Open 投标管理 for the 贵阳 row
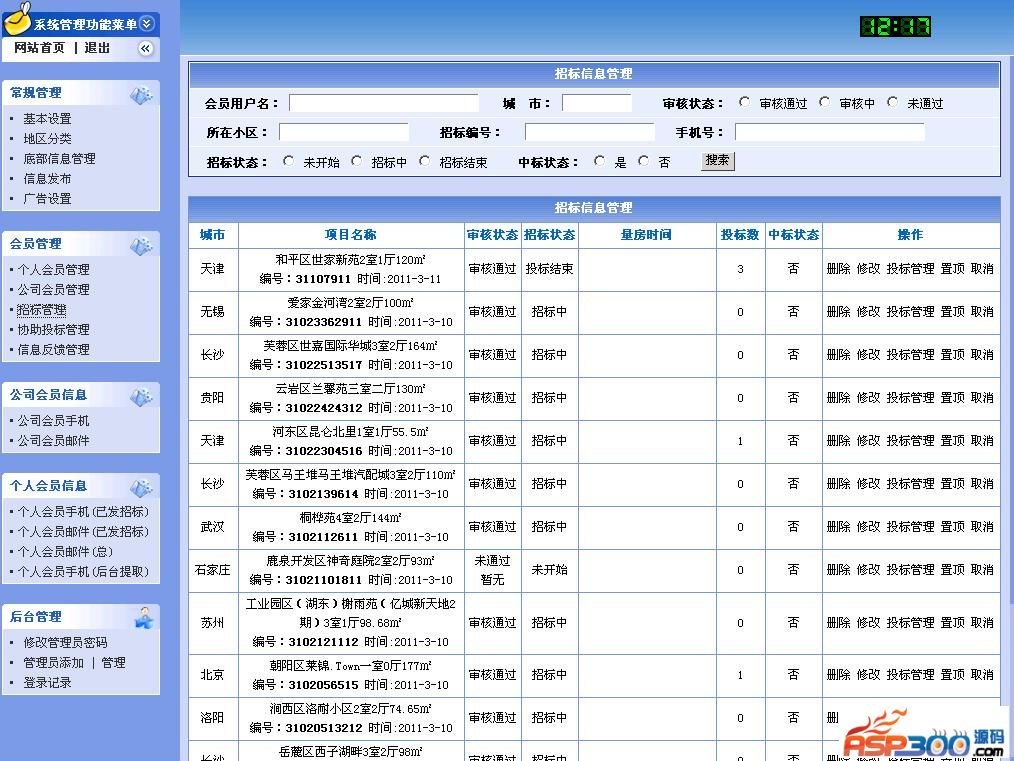The height and width of the screenshot is (761, 1014). tap(910, 398)
